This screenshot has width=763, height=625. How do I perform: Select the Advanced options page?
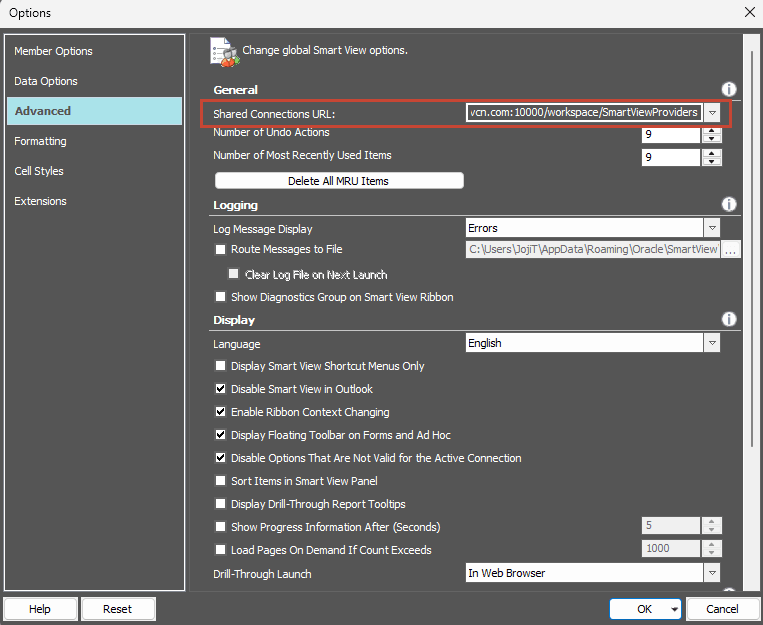pos(94,111)
